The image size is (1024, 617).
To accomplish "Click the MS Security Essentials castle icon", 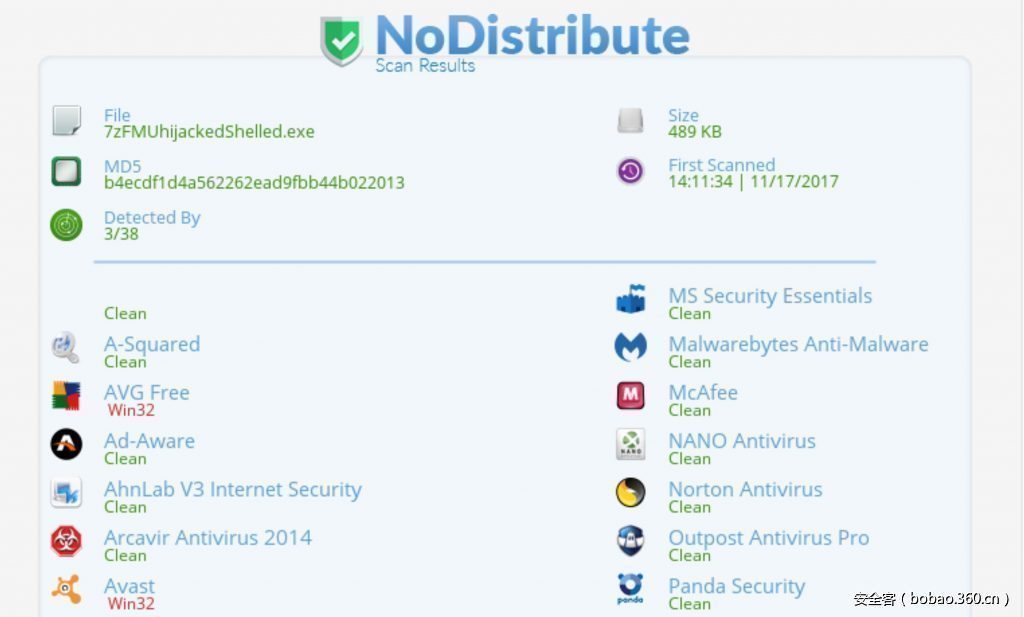I will [630, 299].
